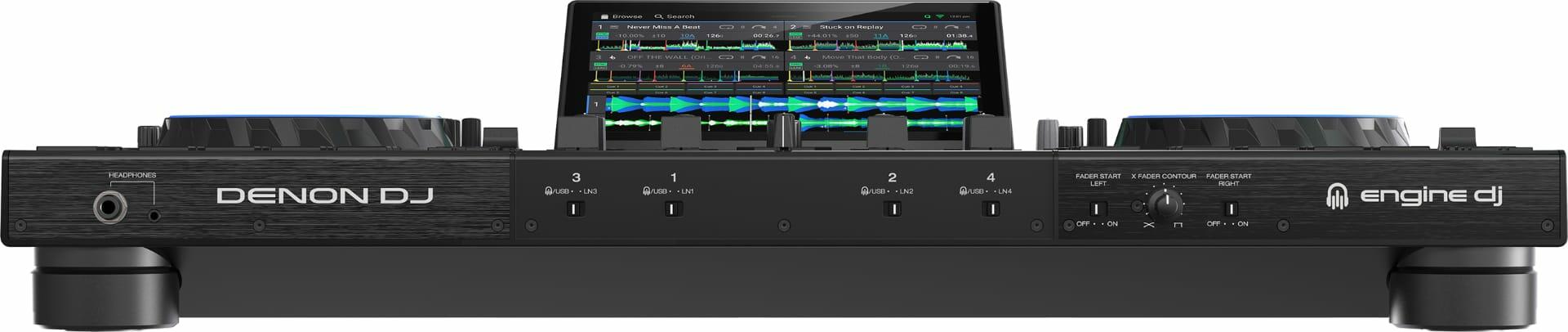Tap key value 6A on deck 3
This screenshot has height=332, width=1568.
click(x=687, y=66)
